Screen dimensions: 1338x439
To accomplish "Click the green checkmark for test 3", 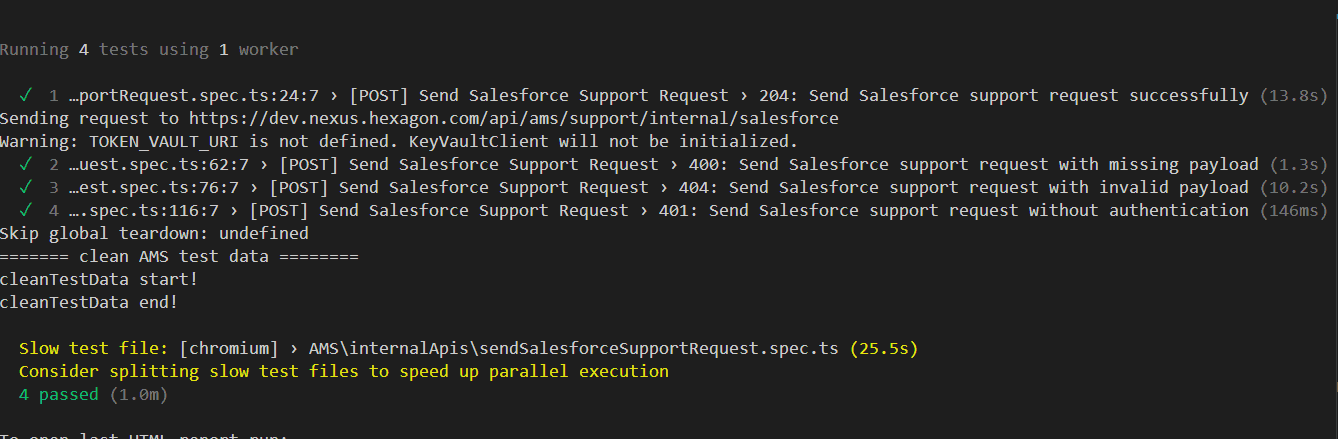I will (x=26, y=187).
